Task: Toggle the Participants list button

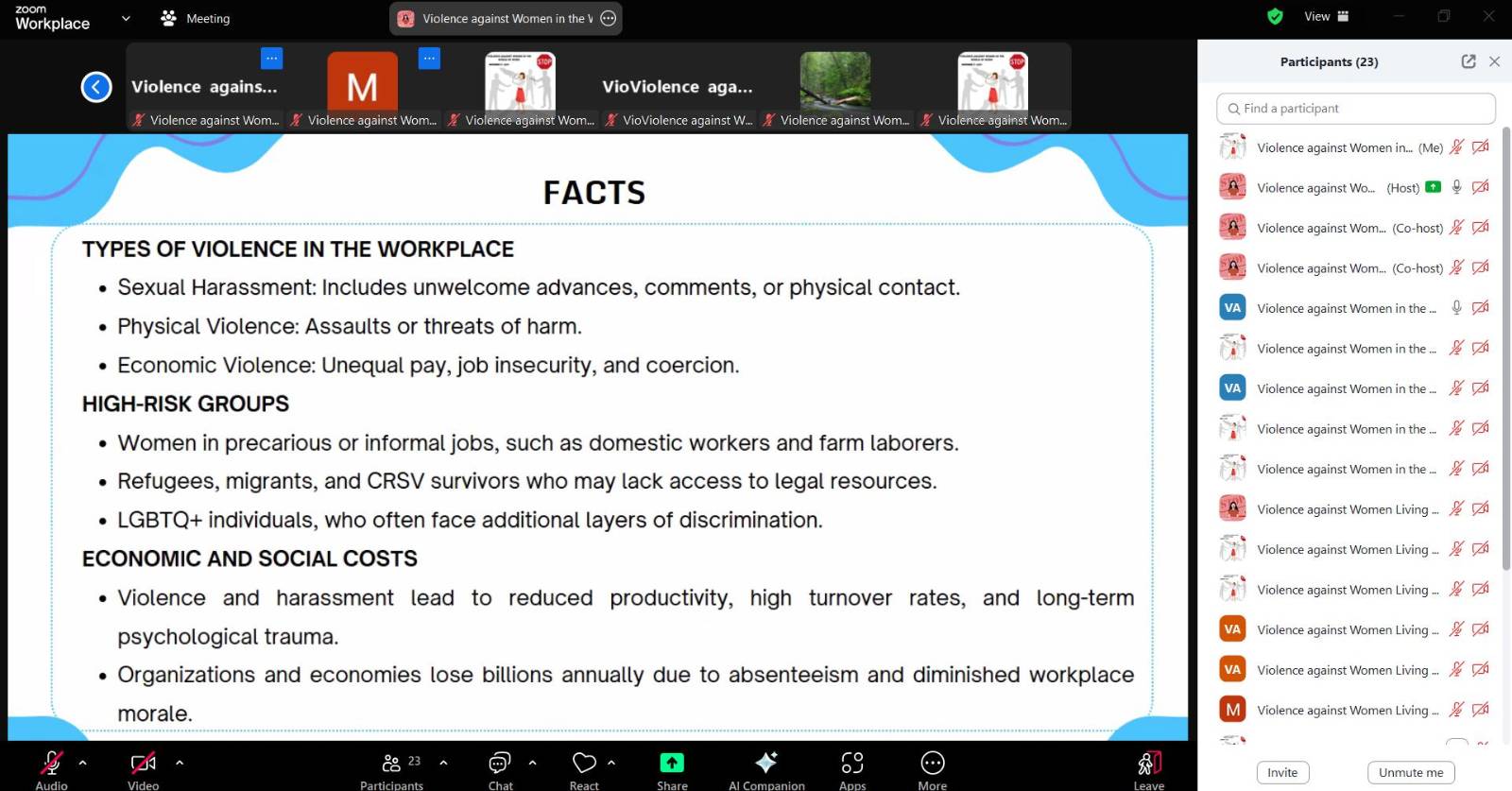Action: point(392,763)
